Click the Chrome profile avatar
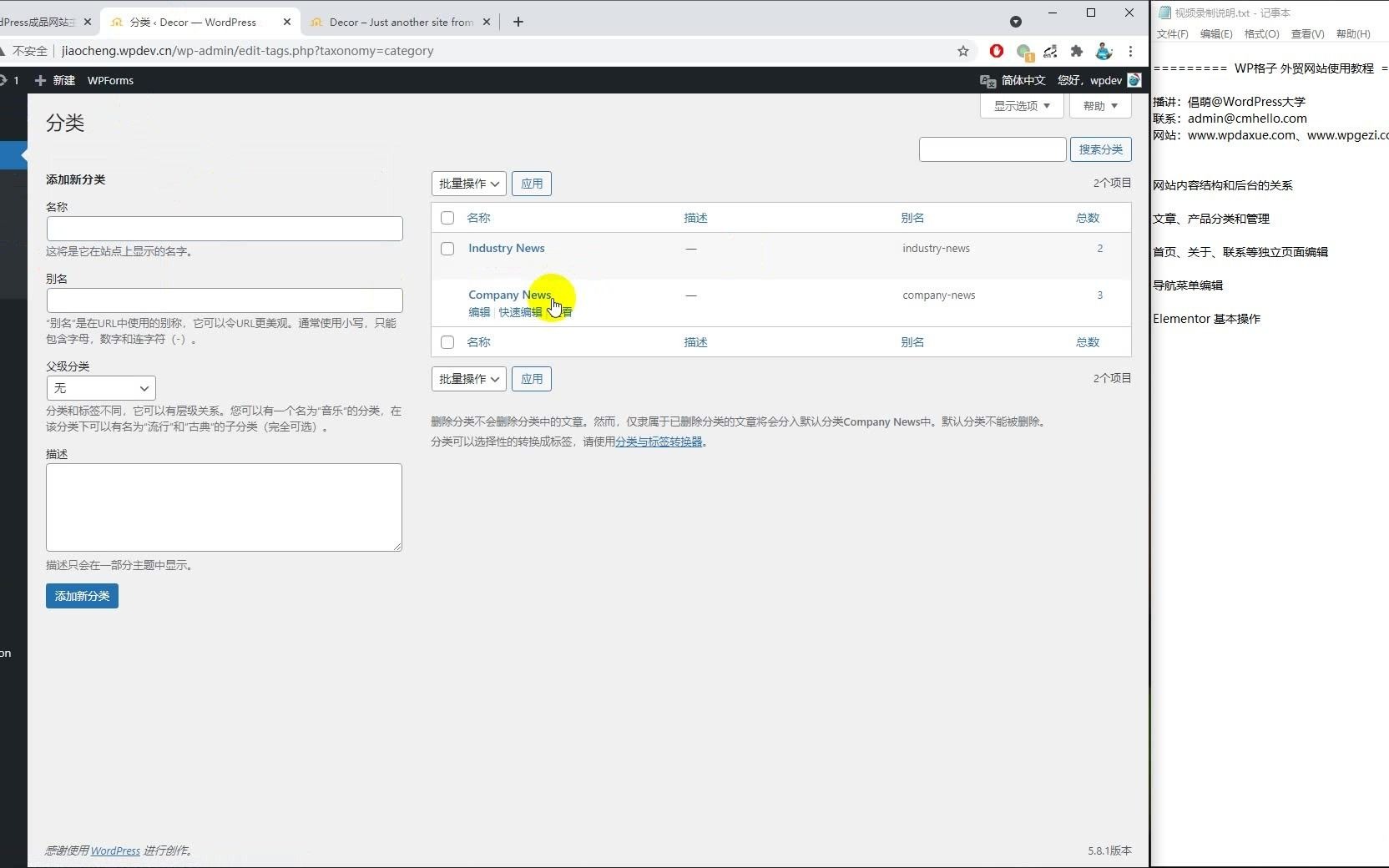Screen dimensions: 1389x868 (x=1104, y=51)
